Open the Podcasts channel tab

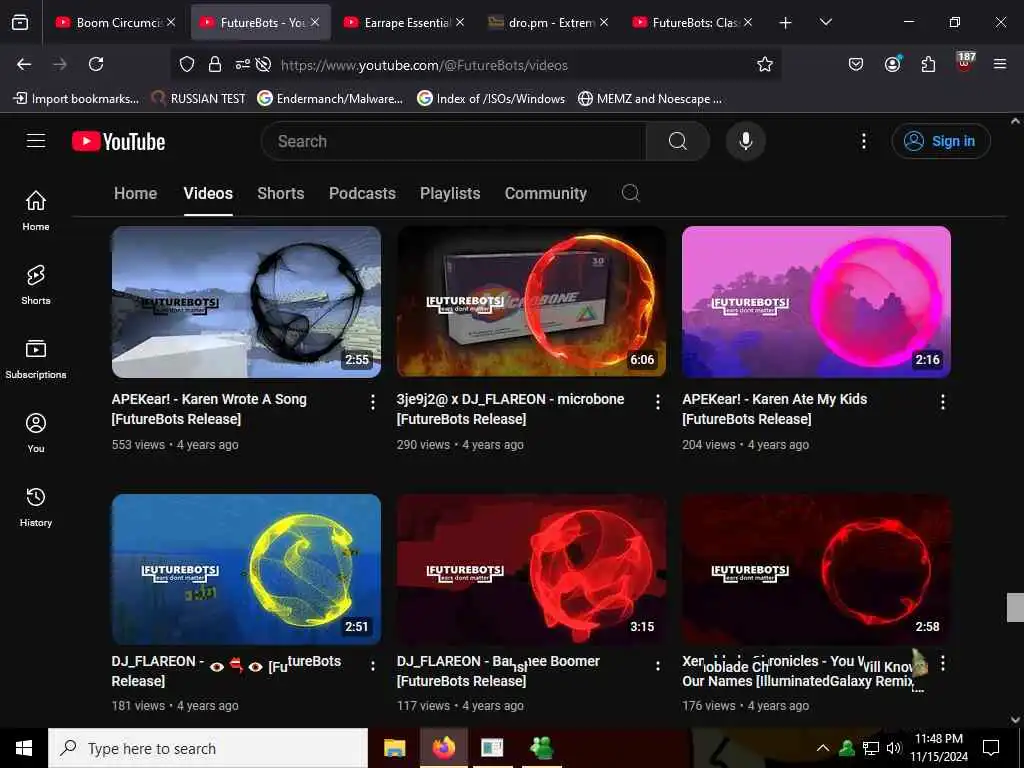pos(362,193)
